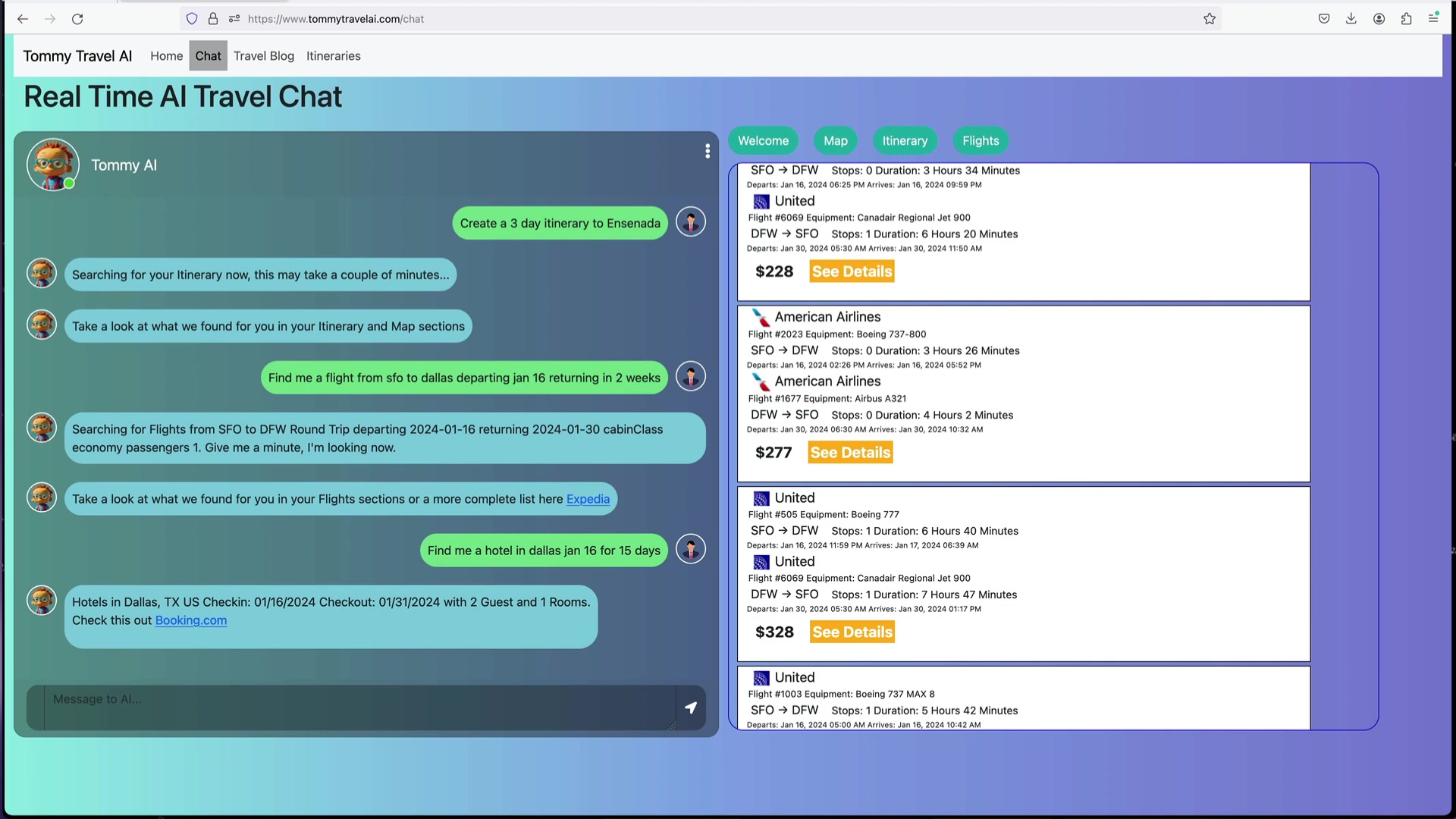Click the 'Find me a hotel in dallas' message

pyautogui.click(x=544, y=551)
